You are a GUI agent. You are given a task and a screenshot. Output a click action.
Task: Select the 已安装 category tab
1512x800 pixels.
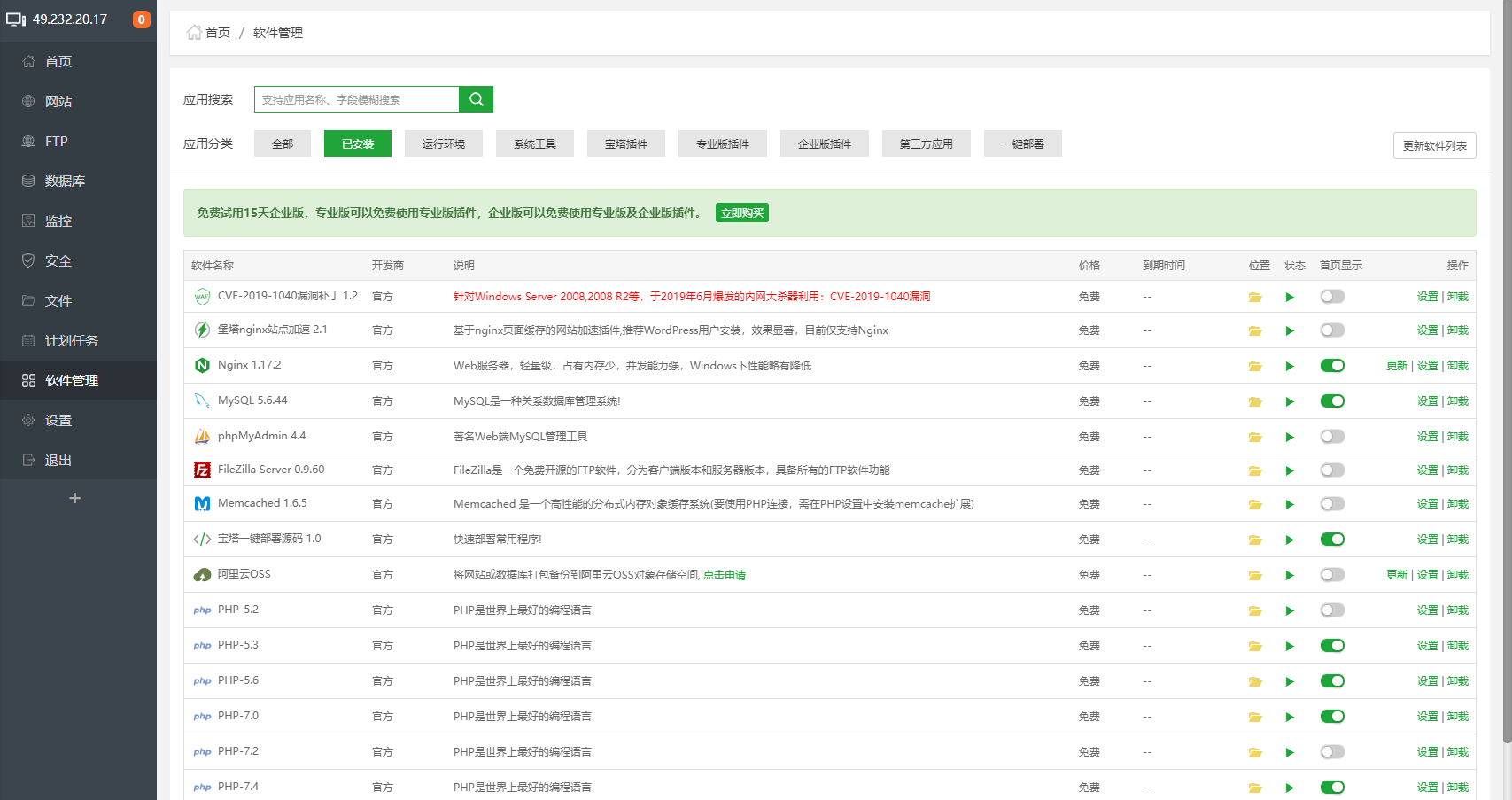coord(358,144)
